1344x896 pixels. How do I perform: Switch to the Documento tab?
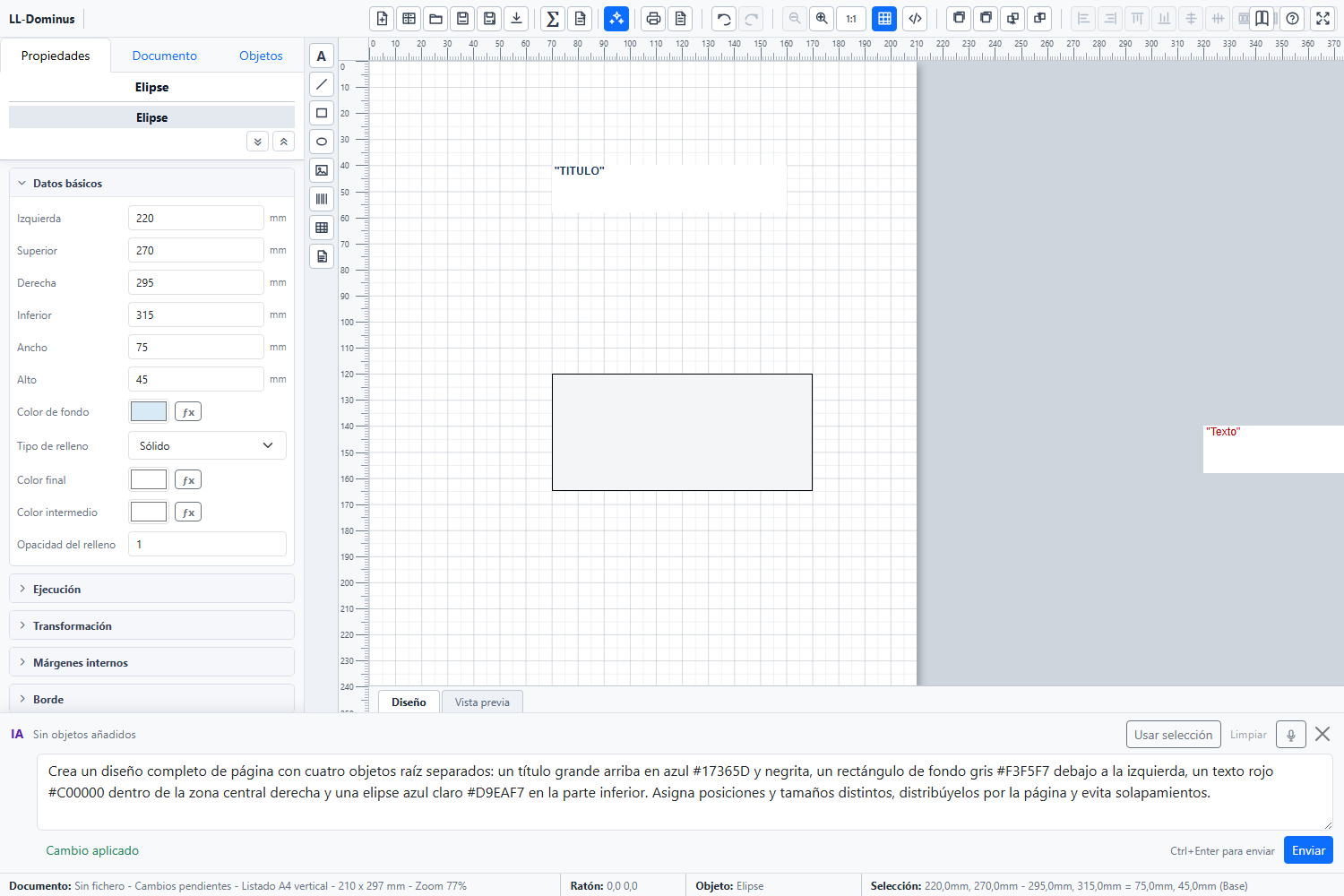pyautogui.click(x=165, y=56)
